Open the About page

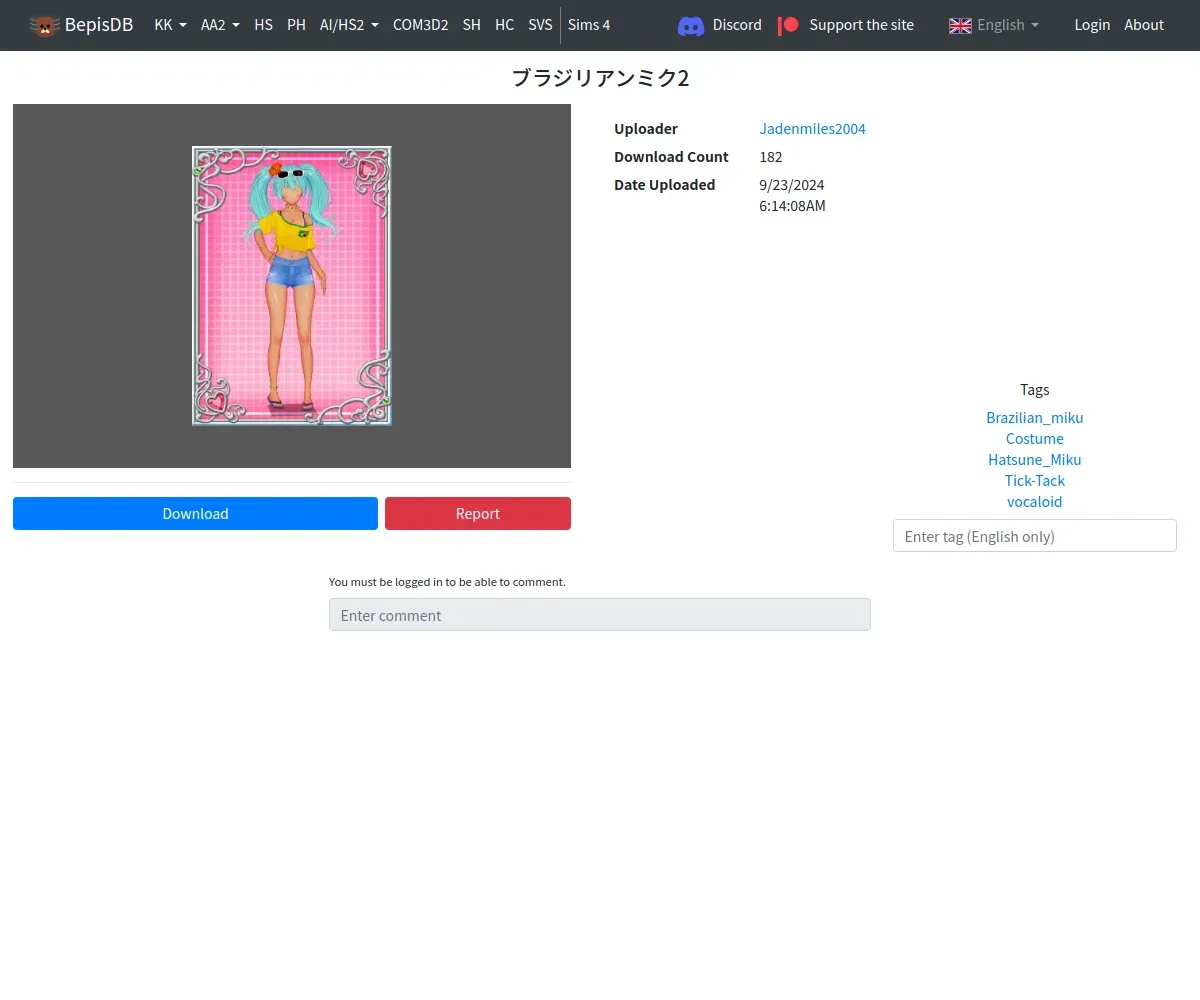[1144, 25]
